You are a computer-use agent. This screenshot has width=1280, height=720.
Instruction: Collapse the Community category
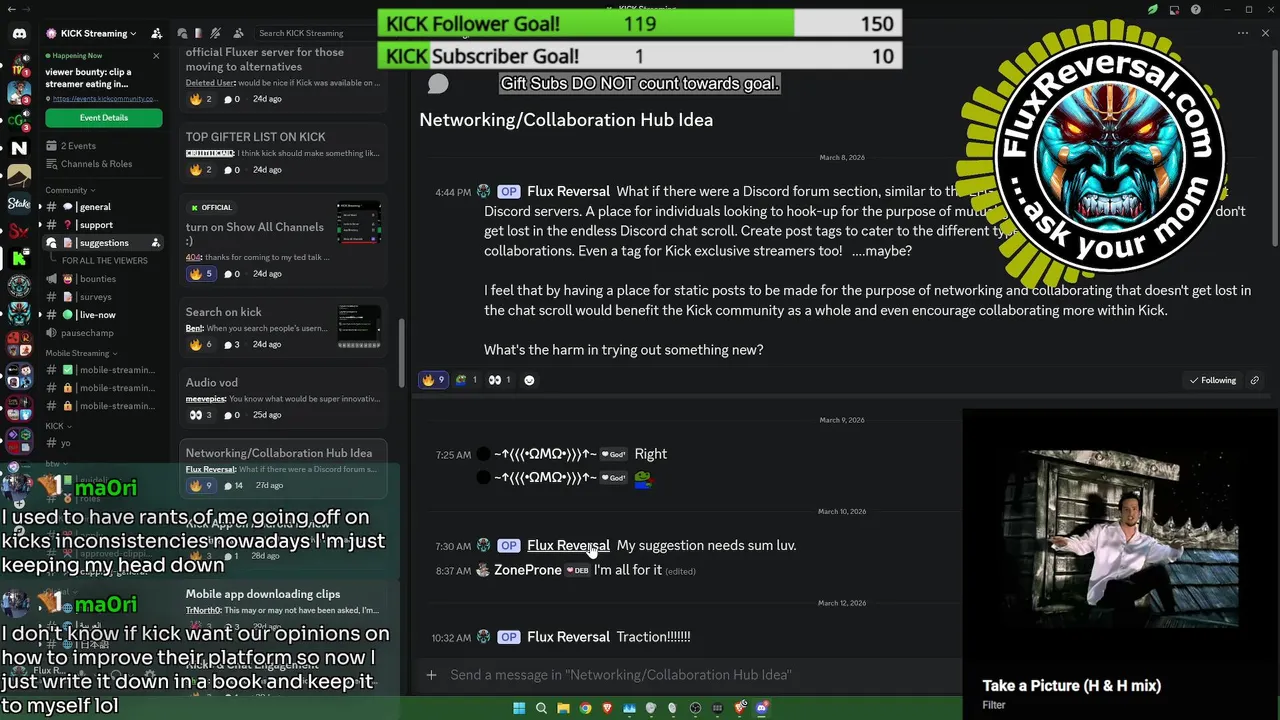[x=70, y=190]
